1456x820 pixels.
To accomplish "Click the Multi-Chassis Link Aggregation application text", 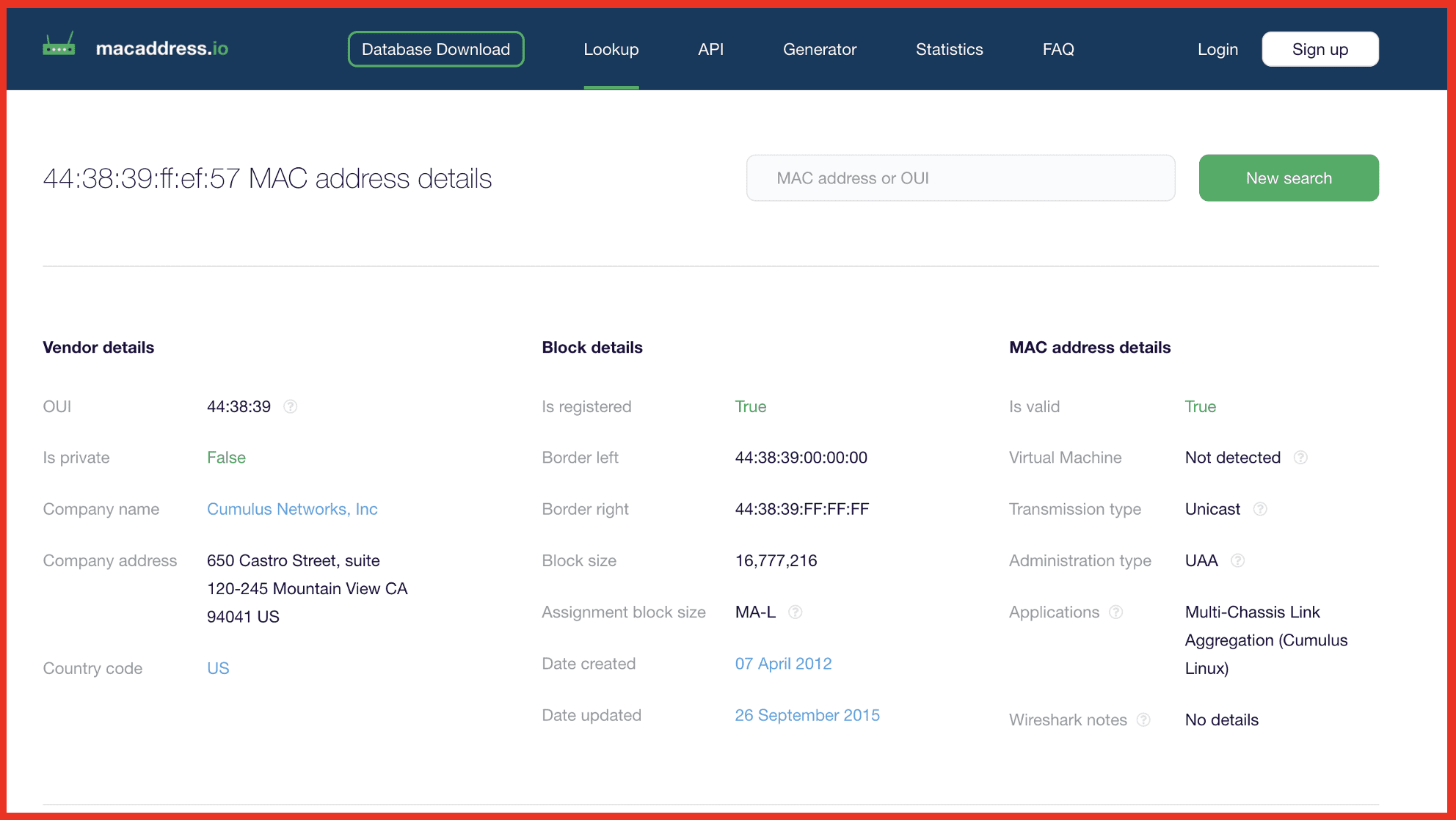I will point(1266,640).
